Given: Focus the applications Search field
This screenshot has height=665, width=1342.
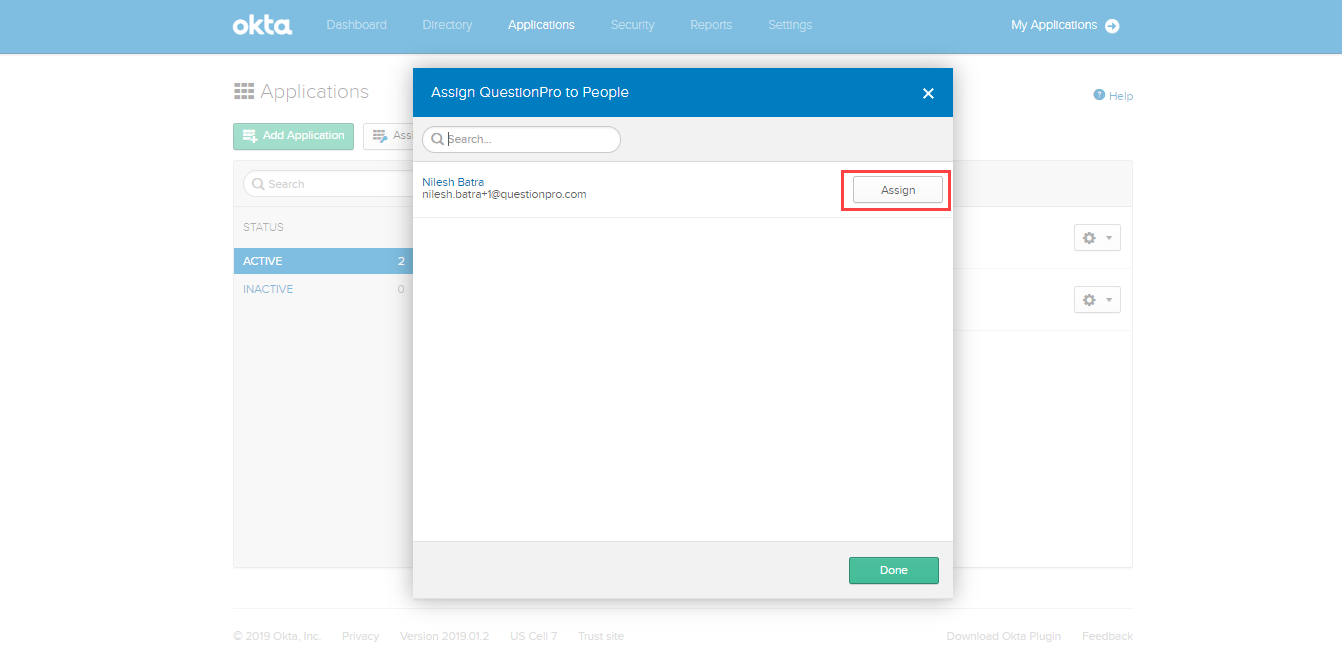Looking at the screenshot, I should point(328,184).
